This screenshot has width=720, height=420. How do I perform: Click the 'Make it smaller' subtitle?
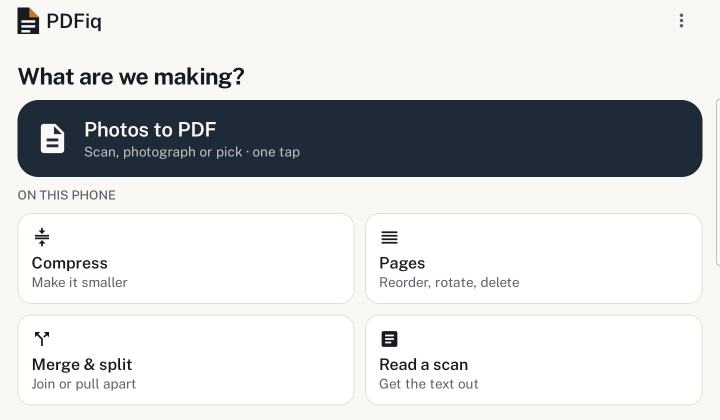click(x=79, y=282)
